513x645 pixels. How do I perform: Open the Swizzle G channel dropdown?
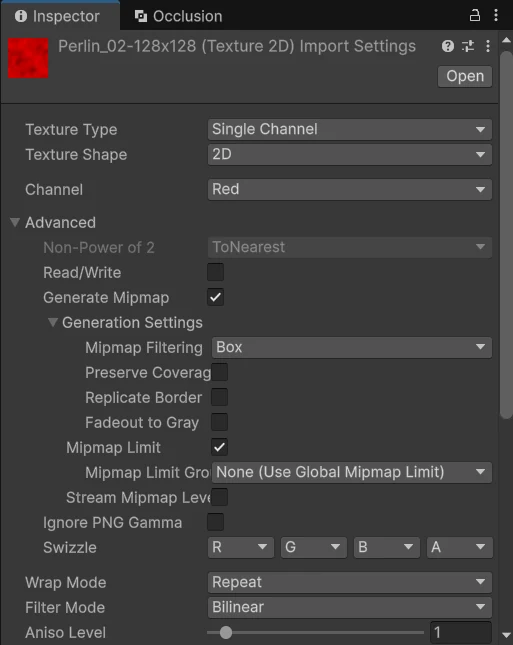(x=313, y=547)
